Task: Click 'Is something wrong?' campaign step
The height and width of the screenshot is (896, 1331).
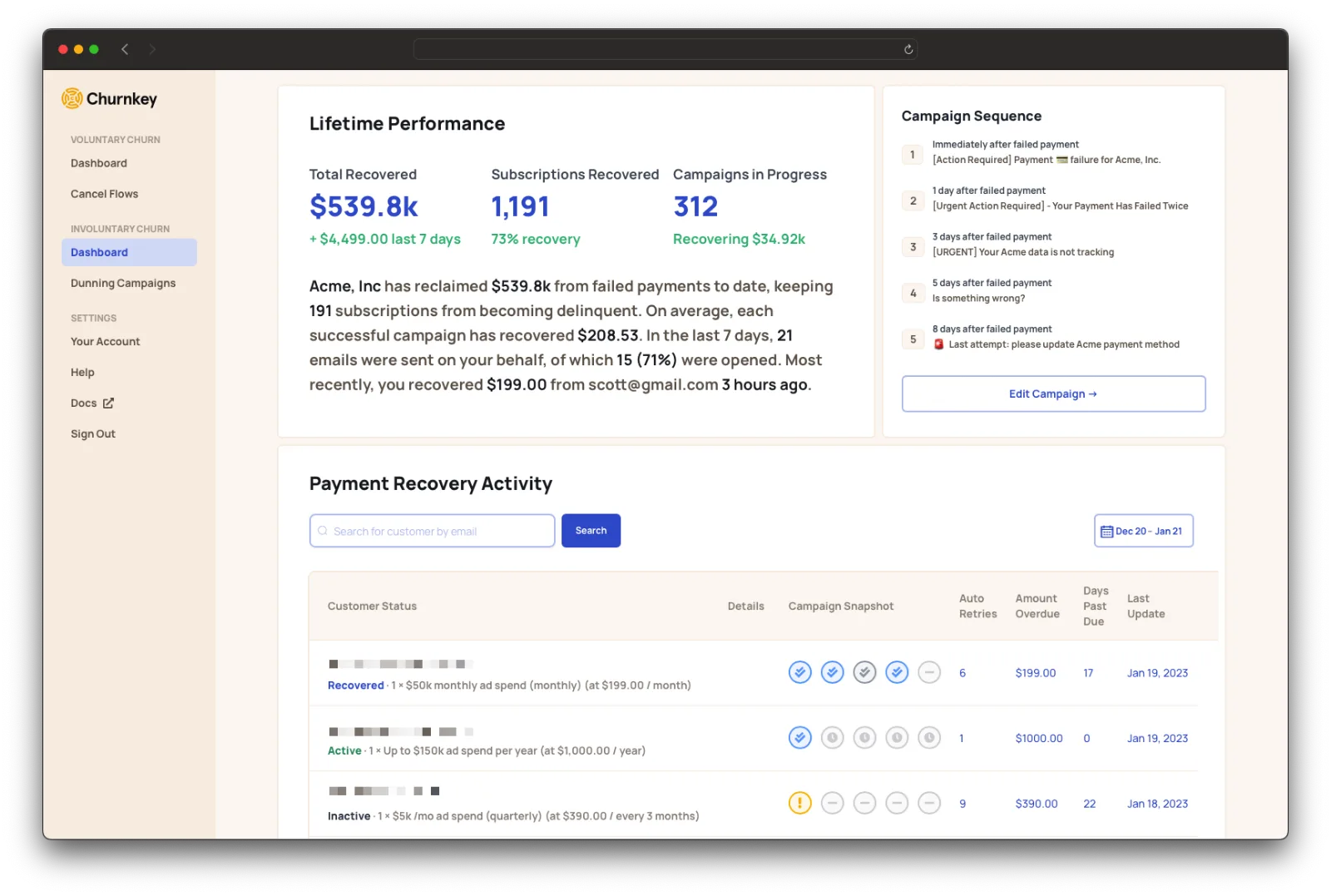Action: click(x=978, y=298)
